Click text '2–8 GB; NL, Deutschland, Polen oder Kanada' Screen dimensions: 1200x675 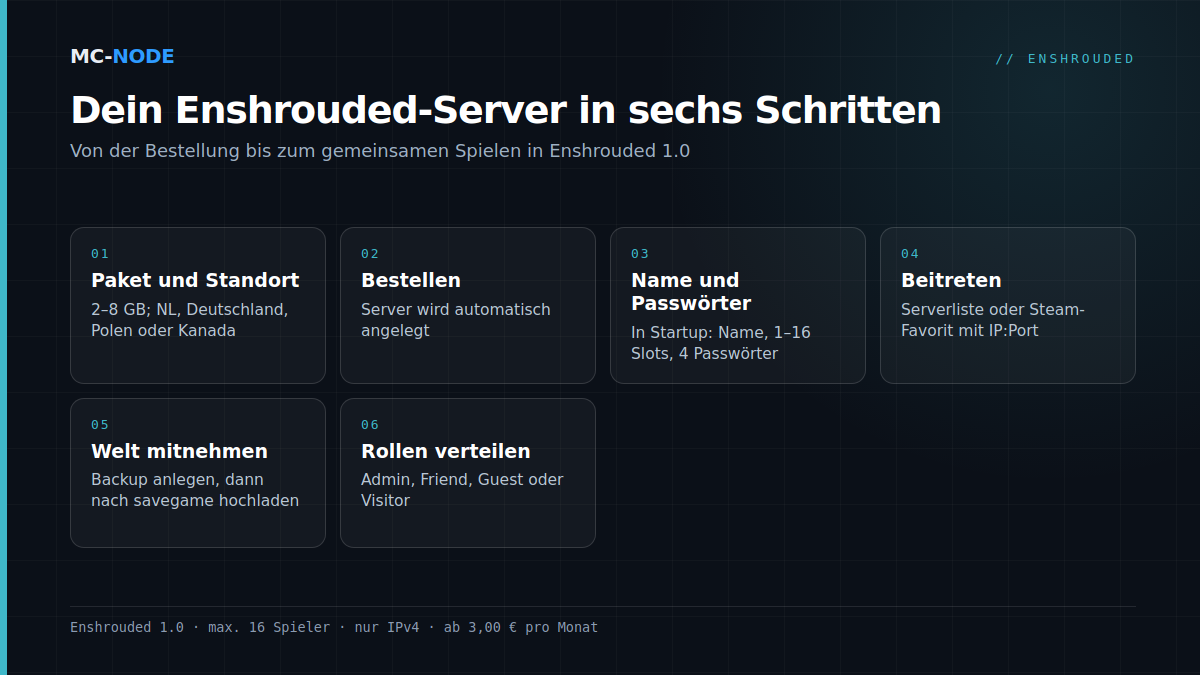[190, 320]
